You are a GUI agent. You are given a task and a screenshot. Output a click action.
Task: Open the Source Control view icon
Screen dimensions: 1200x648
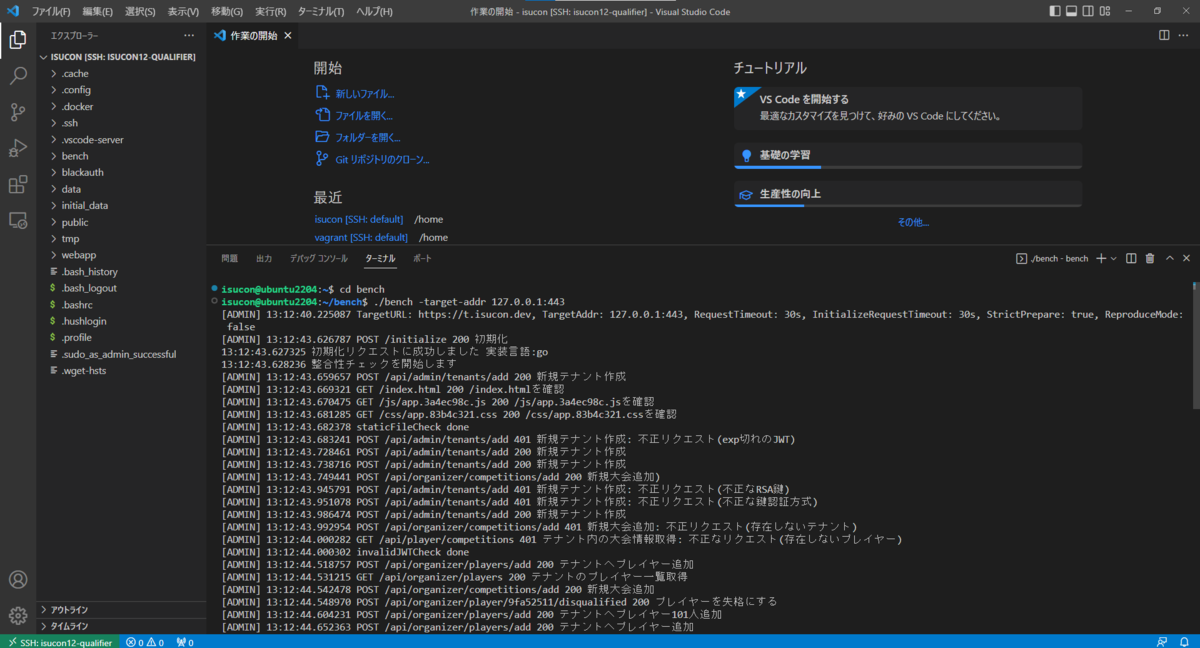[18, 112]
